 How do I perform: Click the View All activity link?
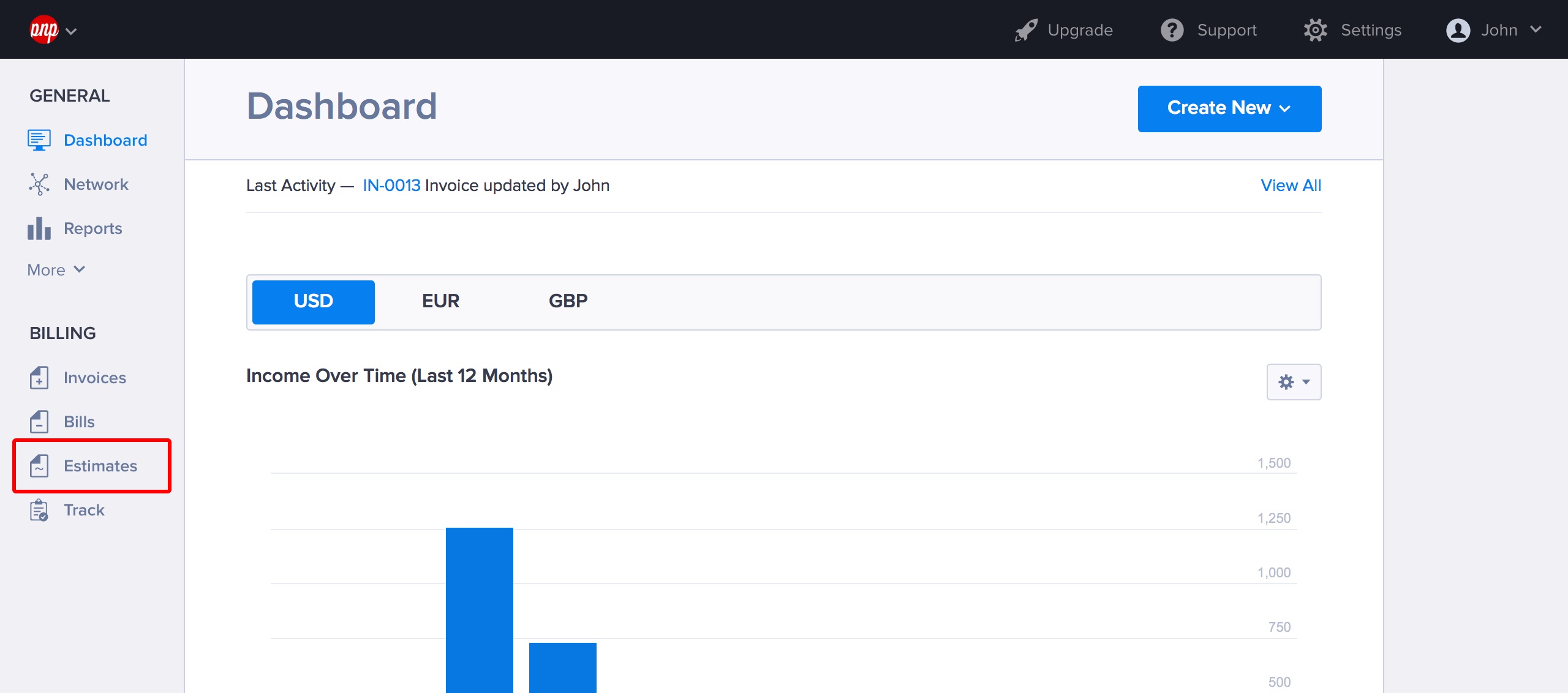[1291, 185]
